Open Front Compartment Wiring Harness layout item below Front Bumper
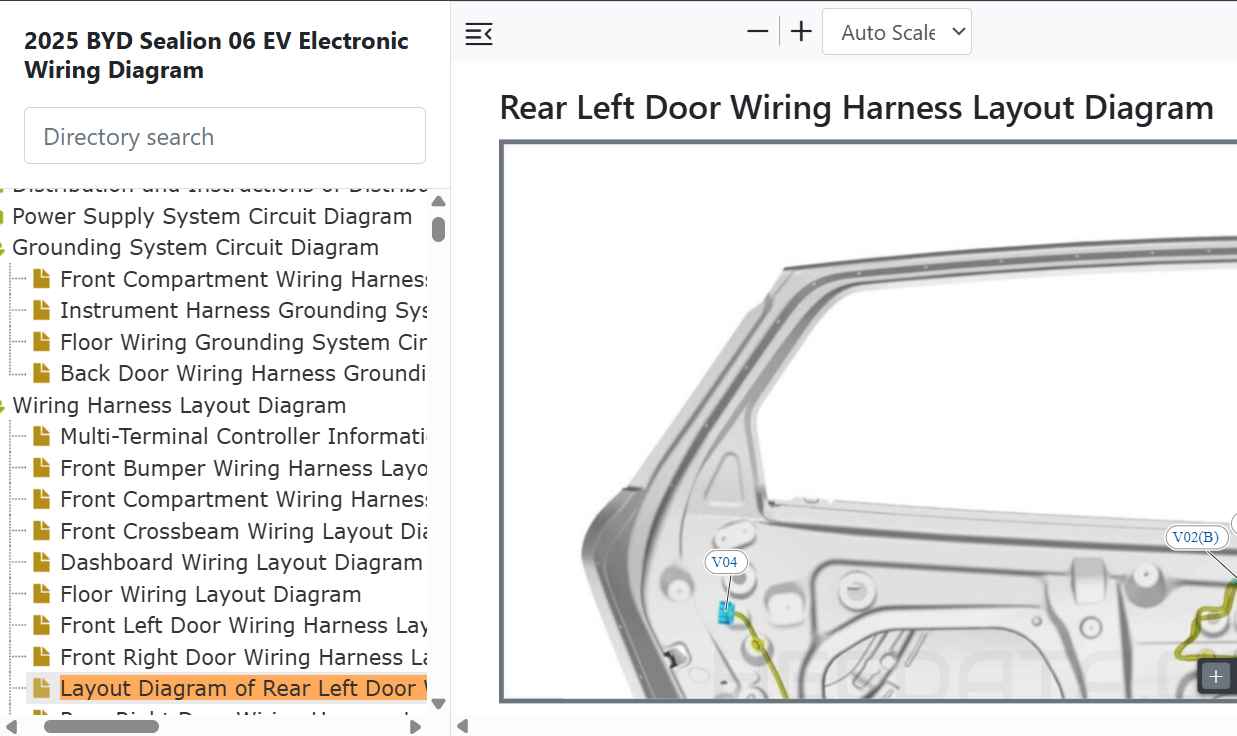Image resolution: width=1237 pixels, height=736 pixels. [244, 500]
